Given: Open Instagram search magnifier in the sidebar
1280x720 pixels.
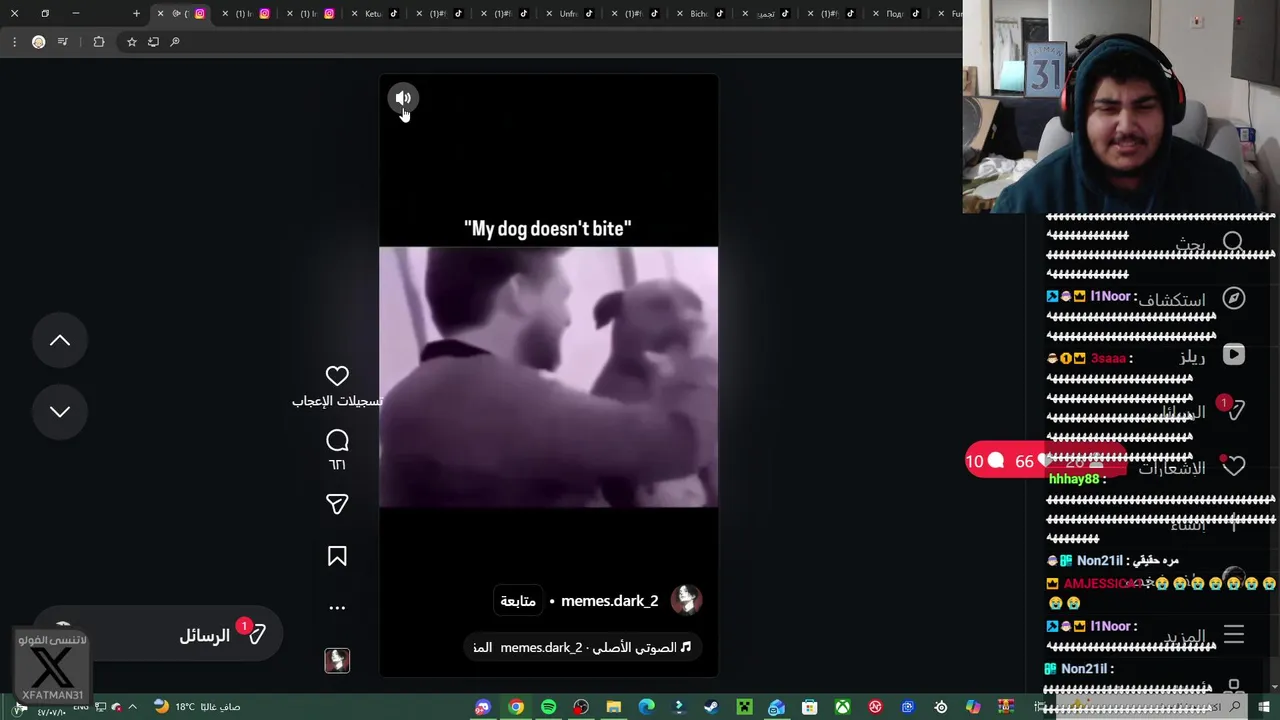Looking at the screenshot, I should (x=1233, y=243).
